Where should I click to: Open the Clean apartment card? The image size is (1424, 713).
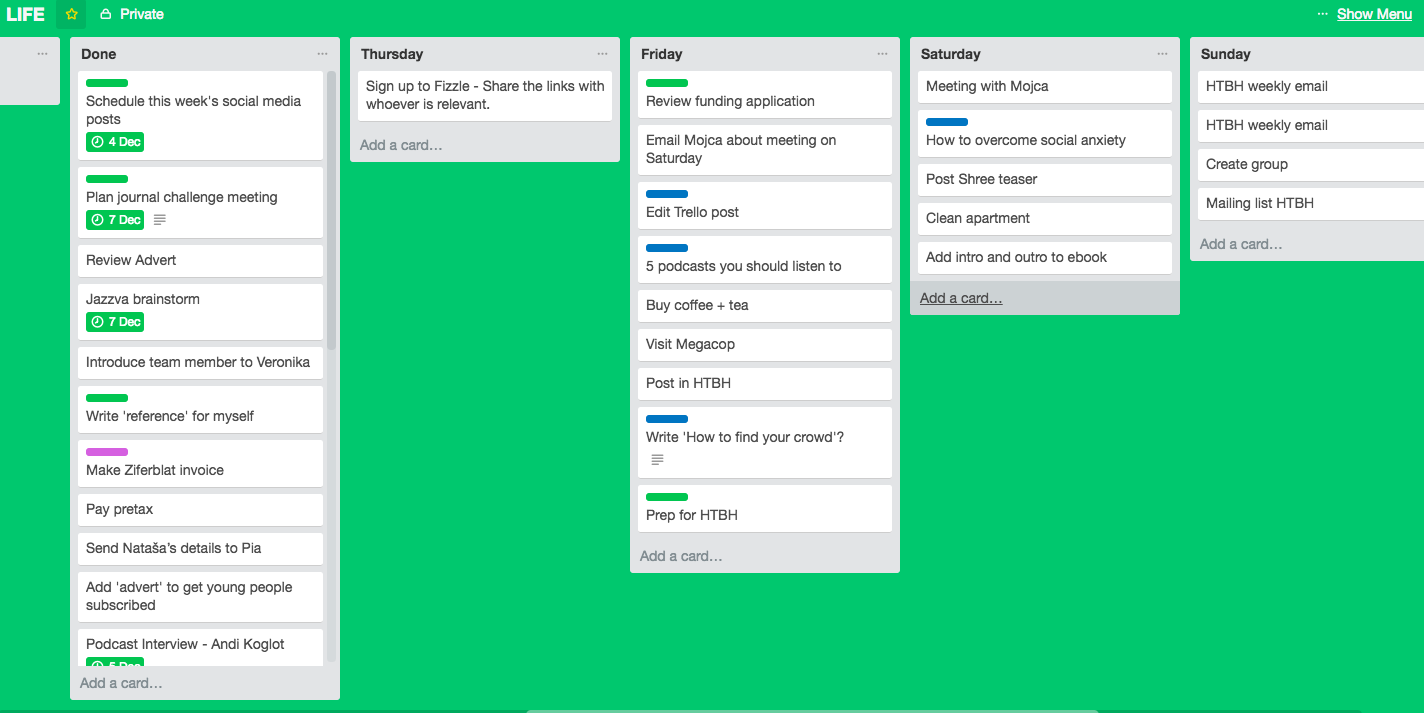(1045, 218)
